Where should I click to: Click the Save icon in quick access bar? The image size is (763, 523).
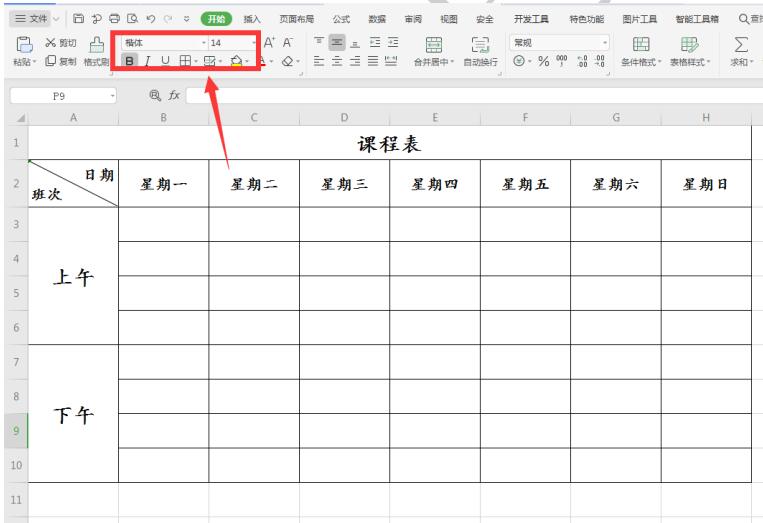[78, 18]
